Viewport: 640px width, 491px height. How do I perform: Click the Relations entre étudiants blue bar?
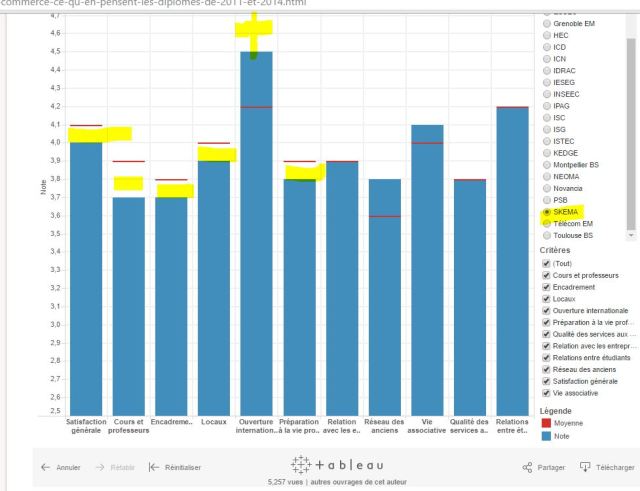click(512, 261)
